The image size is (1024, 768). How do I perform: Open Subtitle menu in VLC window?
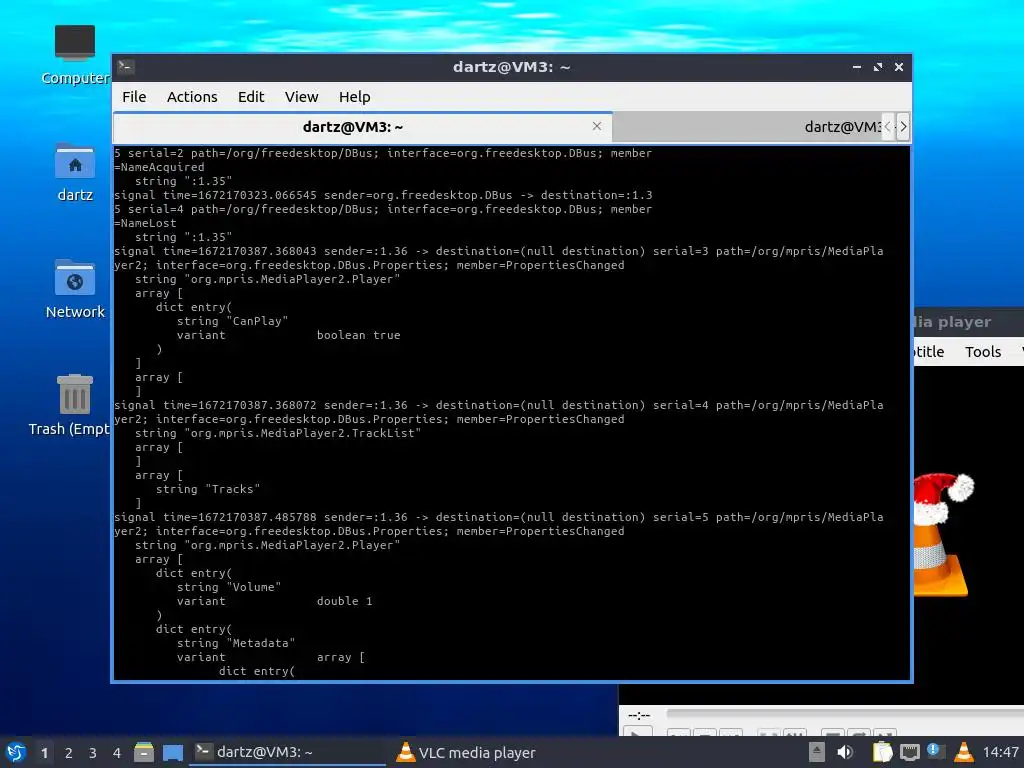(929, 352)
